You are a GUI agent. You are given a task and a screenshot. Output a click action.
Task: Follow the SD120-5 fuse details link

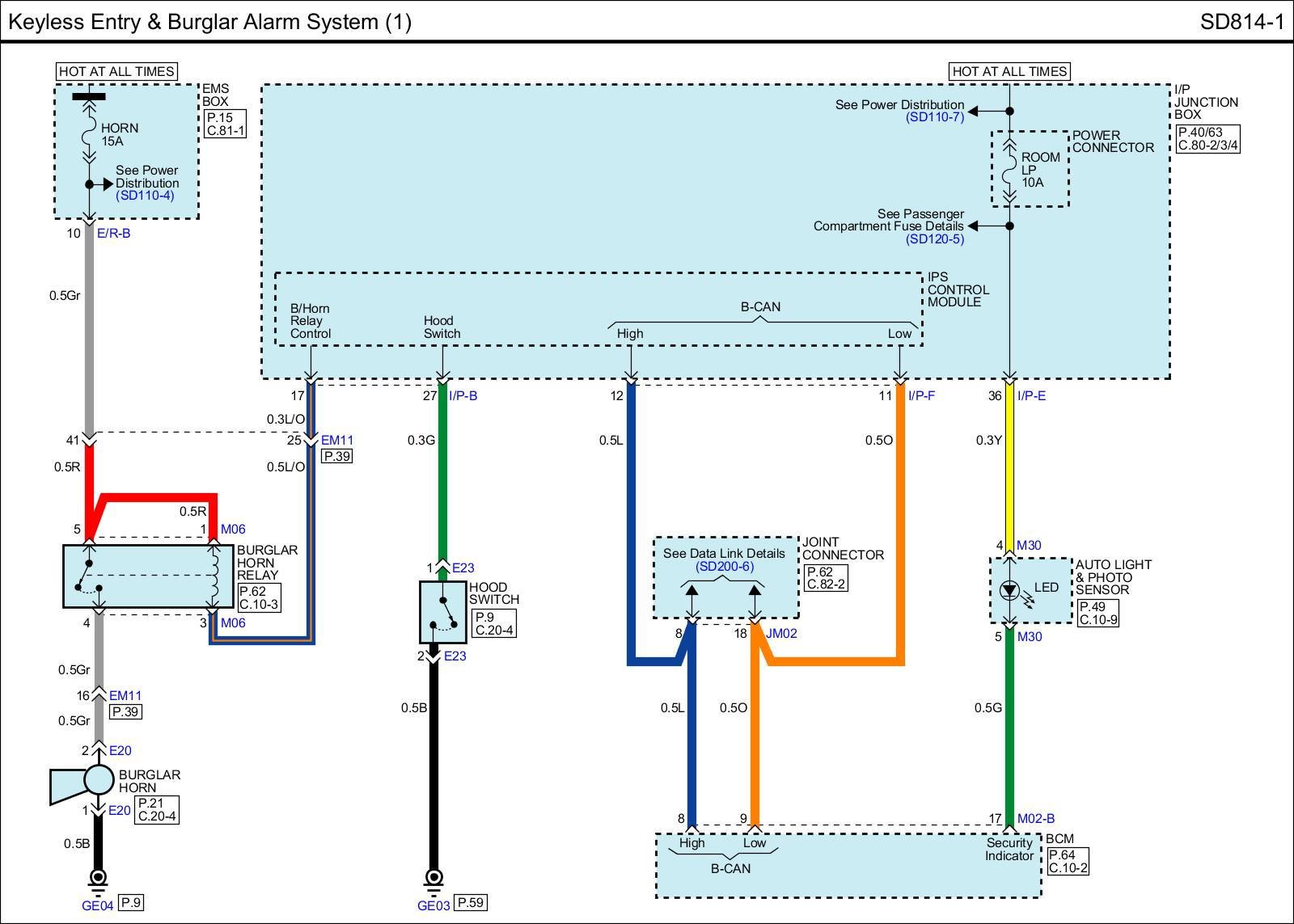pos(935,238)
